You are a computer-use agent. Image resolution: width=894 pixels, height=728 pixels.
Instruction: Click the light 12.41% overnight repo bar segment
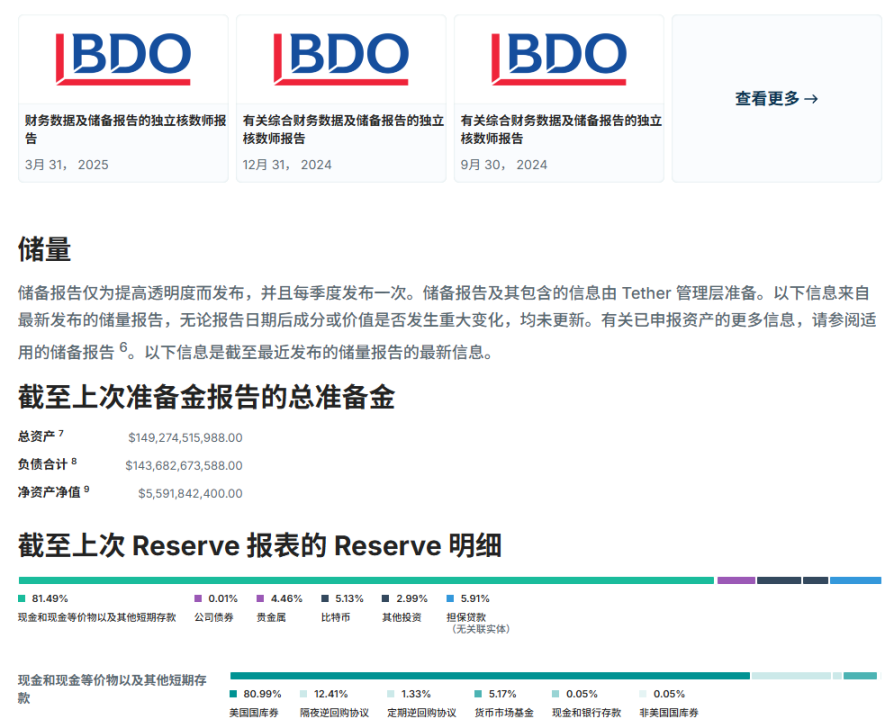[x=791, y=676]
